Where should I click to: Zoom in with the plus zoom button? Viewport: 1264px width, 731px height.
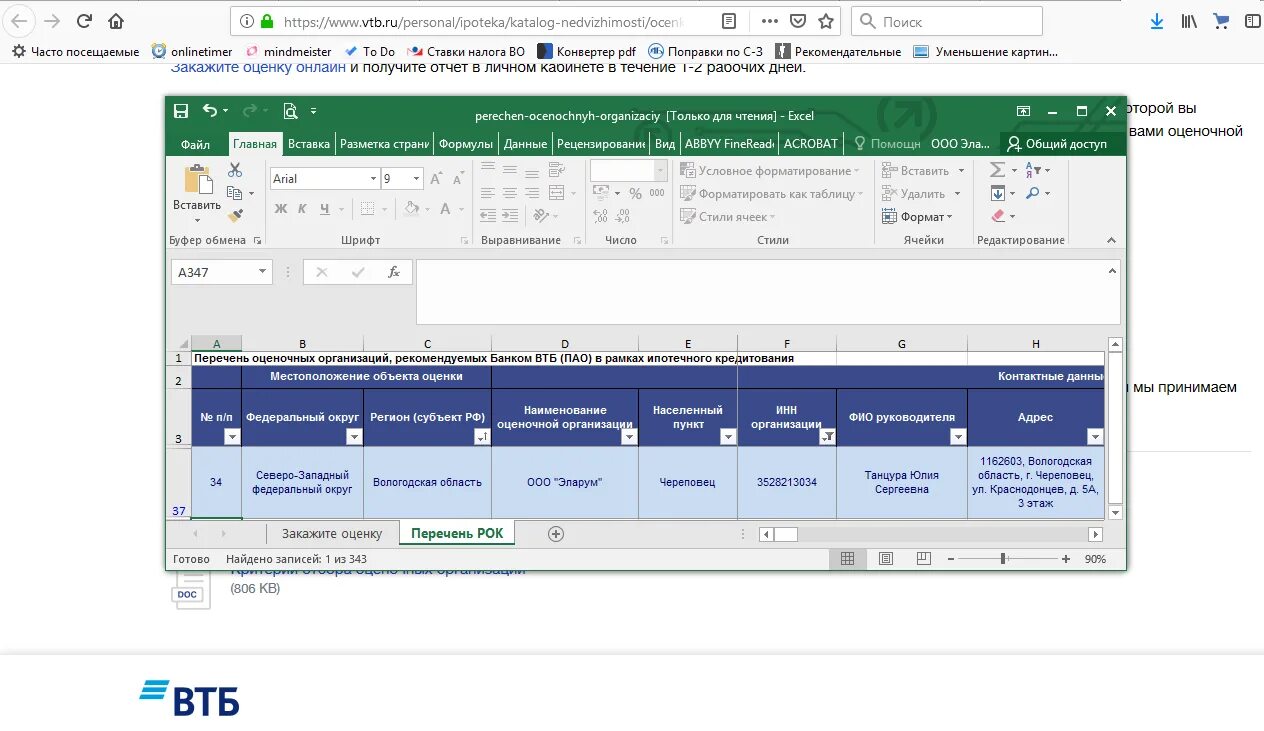point(1066,559)
